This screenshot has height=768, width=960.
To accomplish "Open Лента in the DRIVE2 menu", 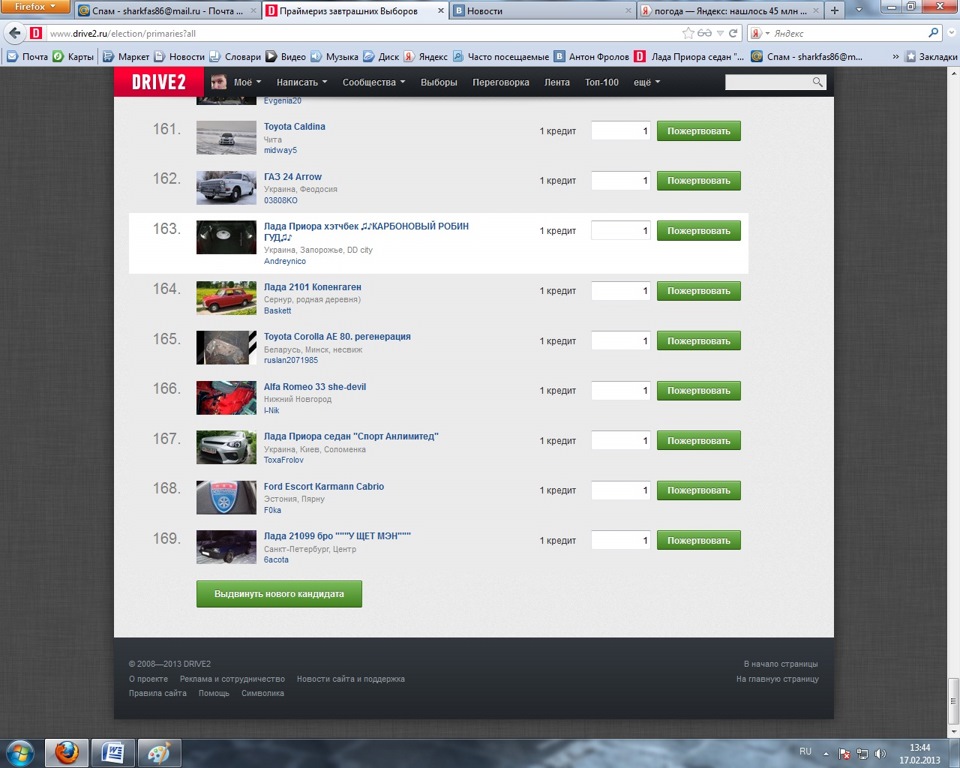I will click(x=557, y=82).
